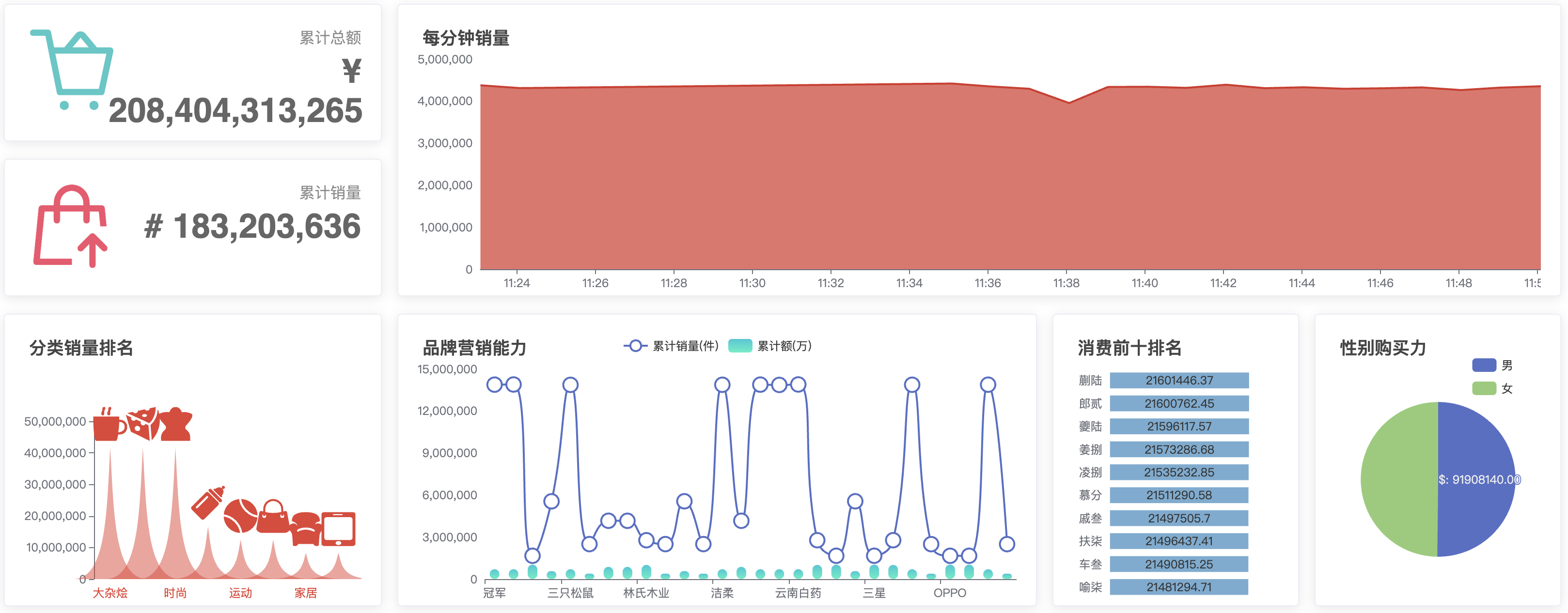Click the total amount 208,404,313,265
The height and width of the screenshot is (613, 1568).
[235, 111]
